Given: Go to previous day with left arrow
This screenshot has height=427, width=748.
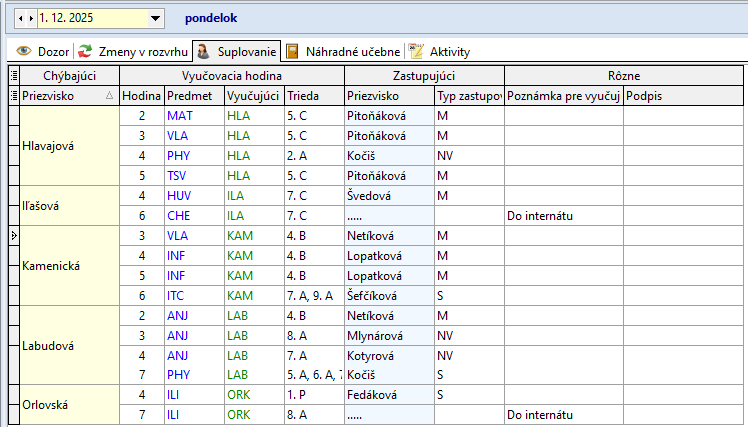Looking at the screenshot, I should click(21, 18).
